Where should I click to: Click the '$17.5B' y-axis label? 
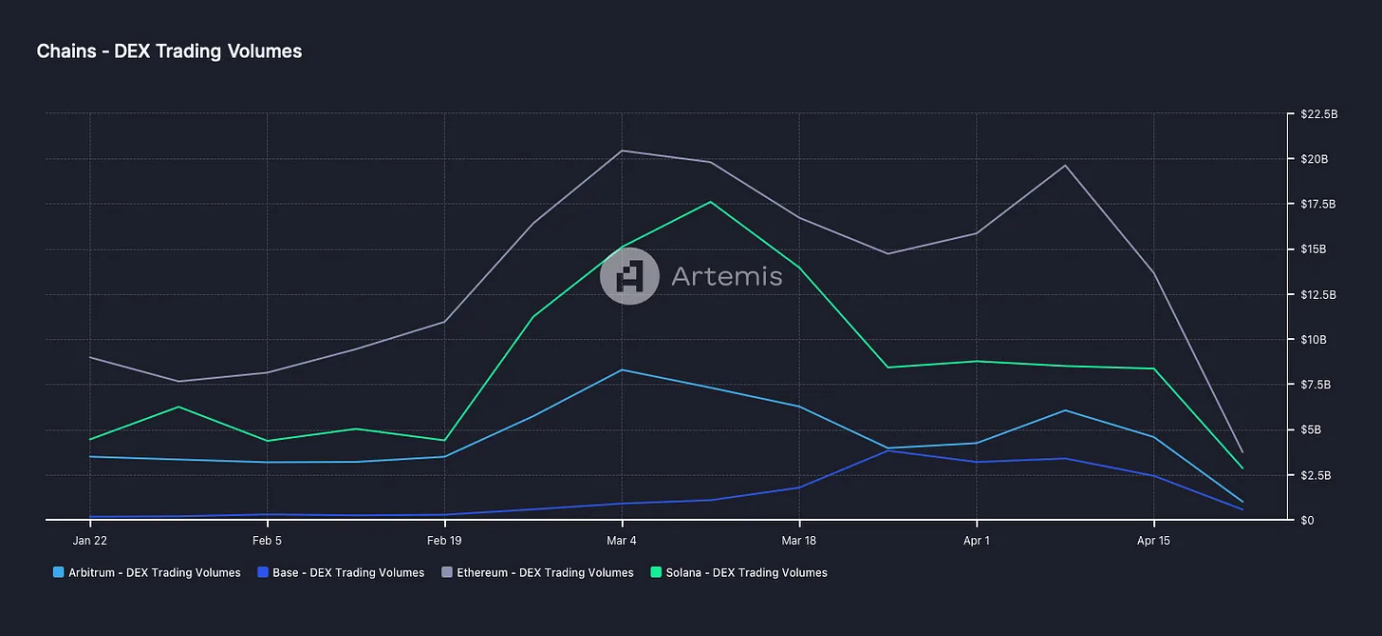point(1318,205)
